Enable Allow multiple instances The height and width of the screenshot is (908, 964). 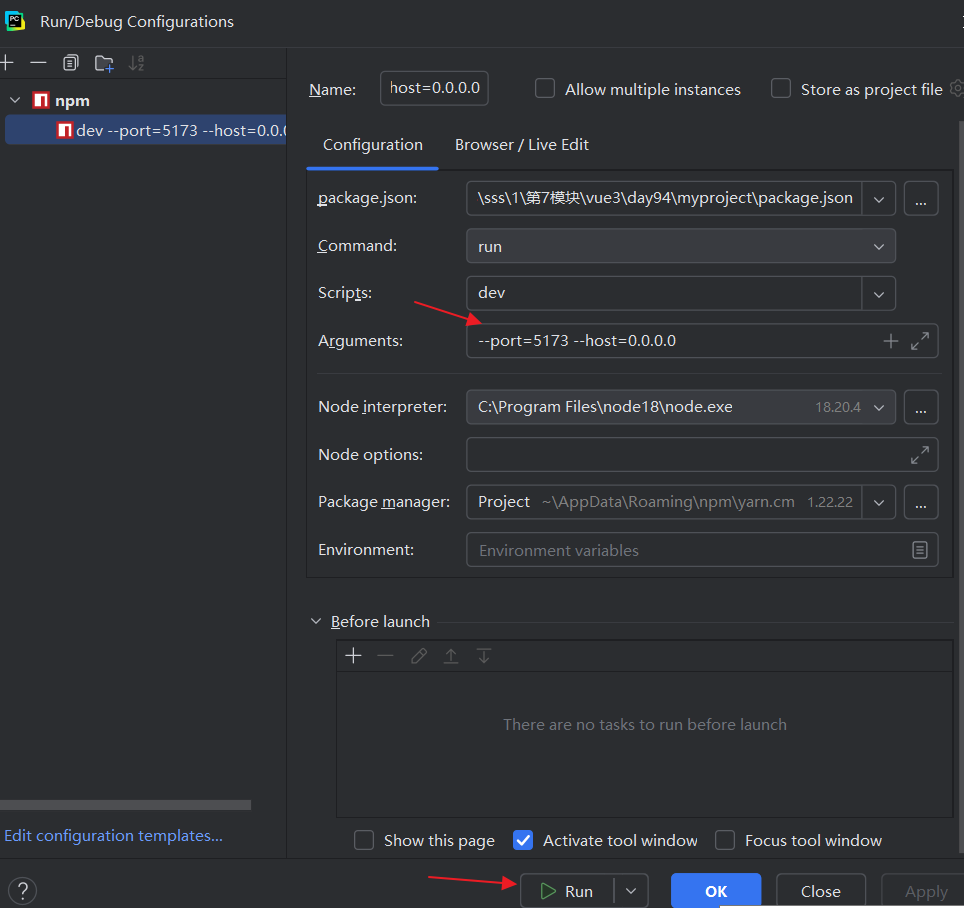(x=545, y=89)
